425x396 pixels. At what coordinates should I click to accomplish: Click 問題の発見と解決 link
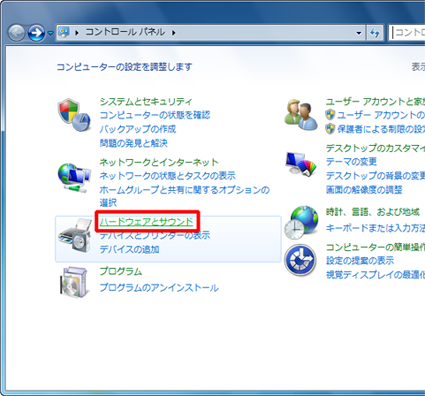[x=133, y=143]
